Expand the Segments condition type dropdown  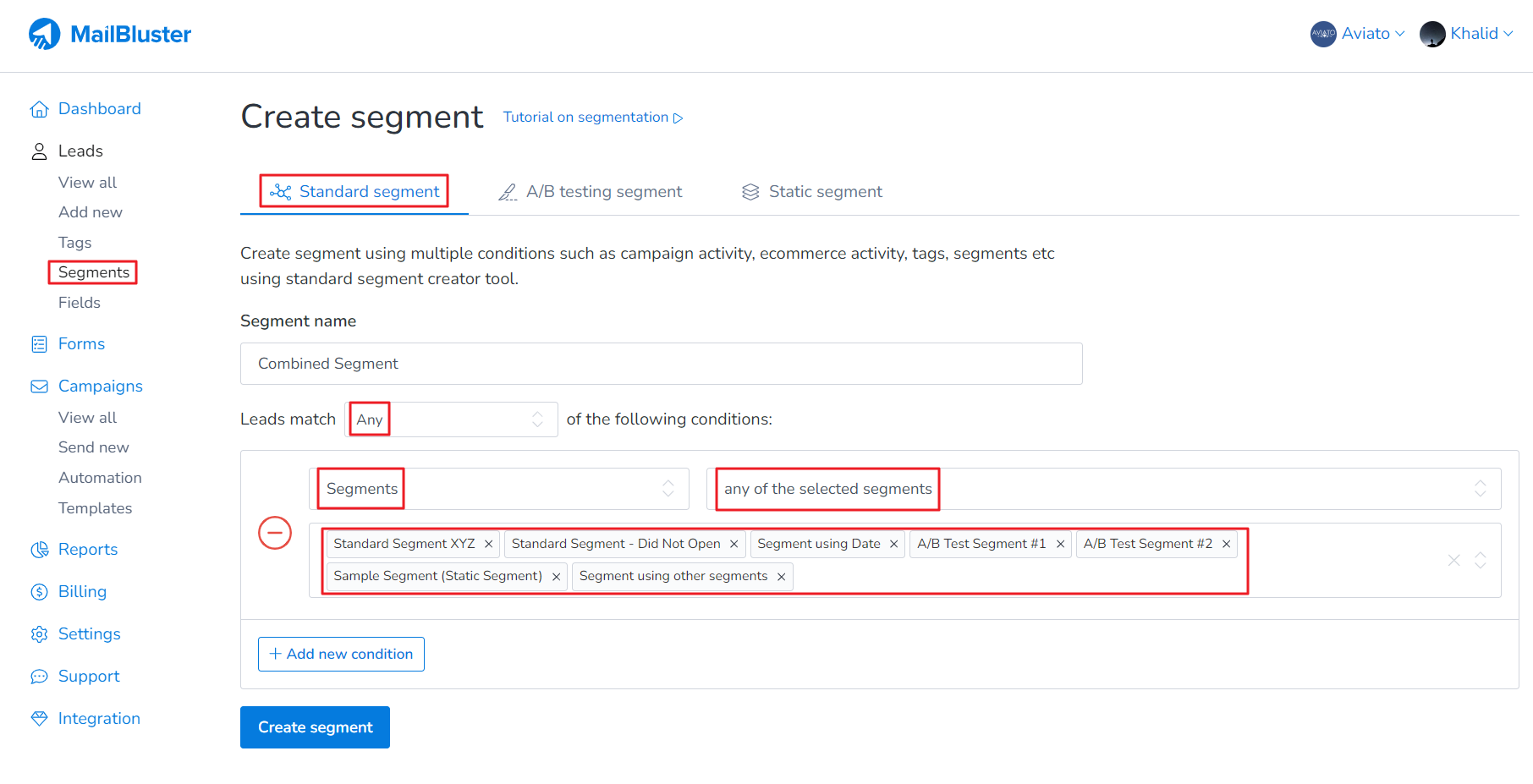coord(498,489)
